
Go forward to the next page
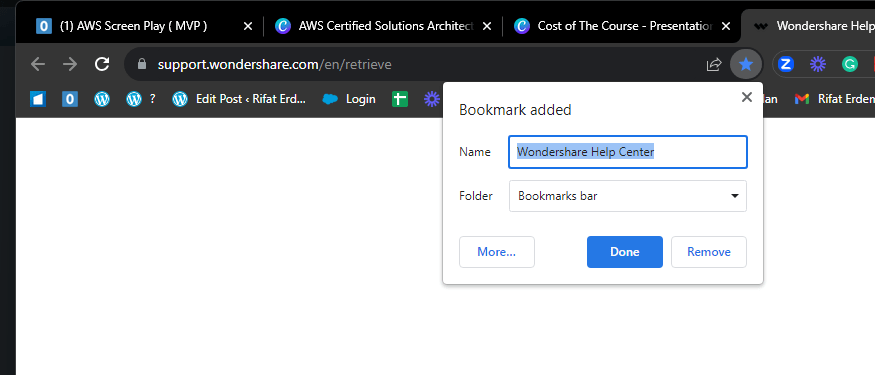pos(70,64)
